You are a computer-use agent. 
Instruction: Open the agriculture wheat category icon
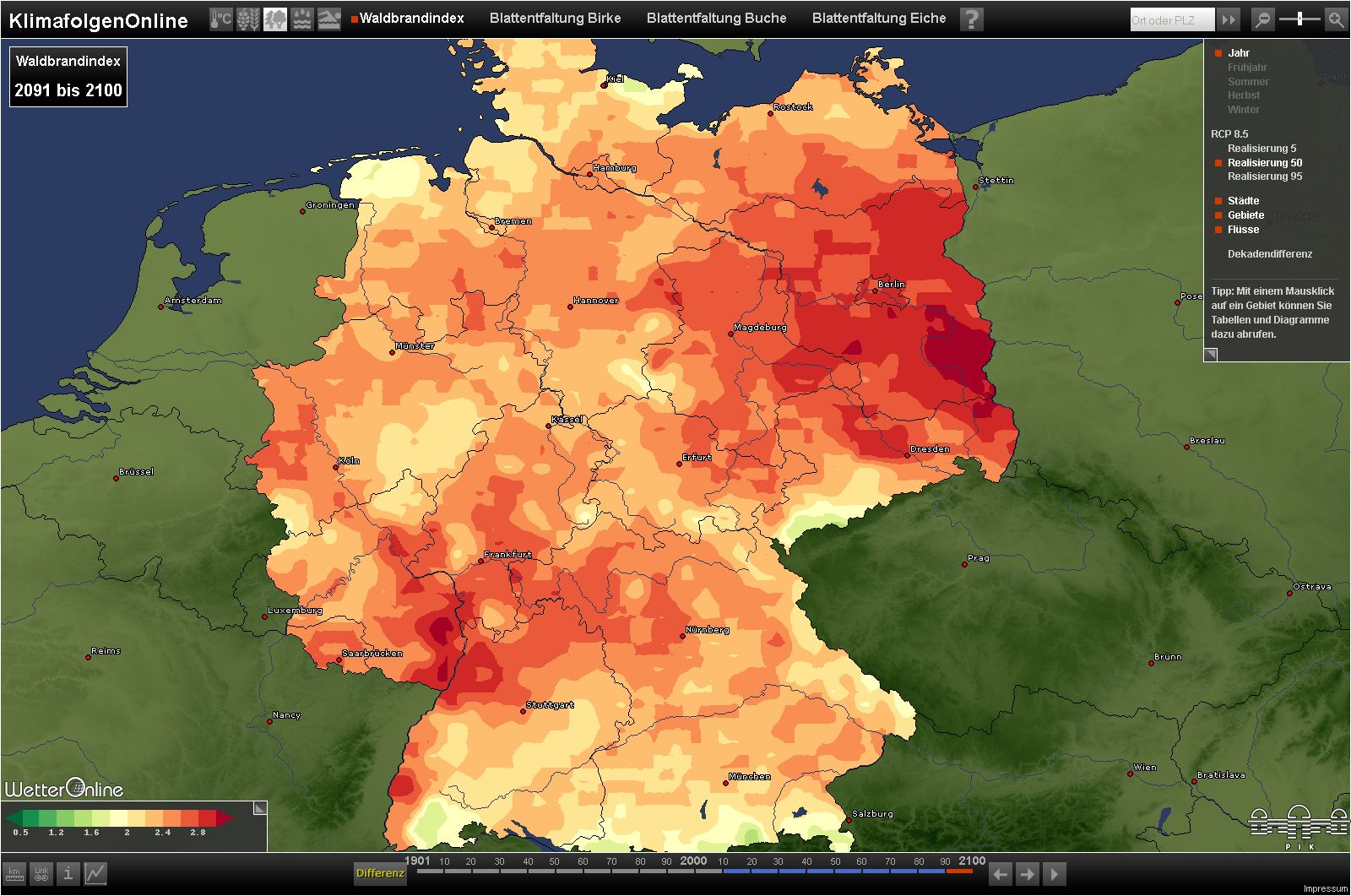point(248,19)
